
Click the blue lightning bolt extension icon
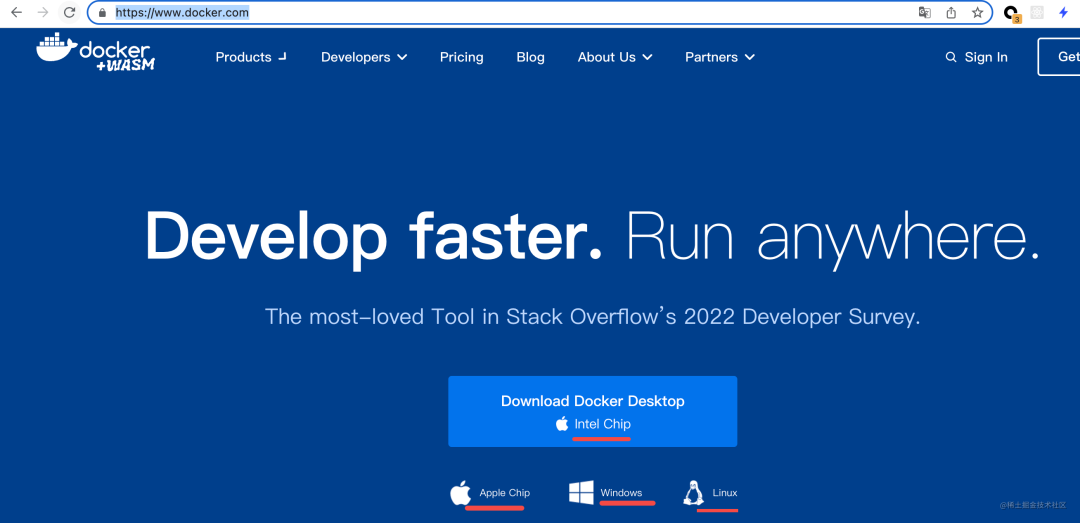(x=1063, y=12)
